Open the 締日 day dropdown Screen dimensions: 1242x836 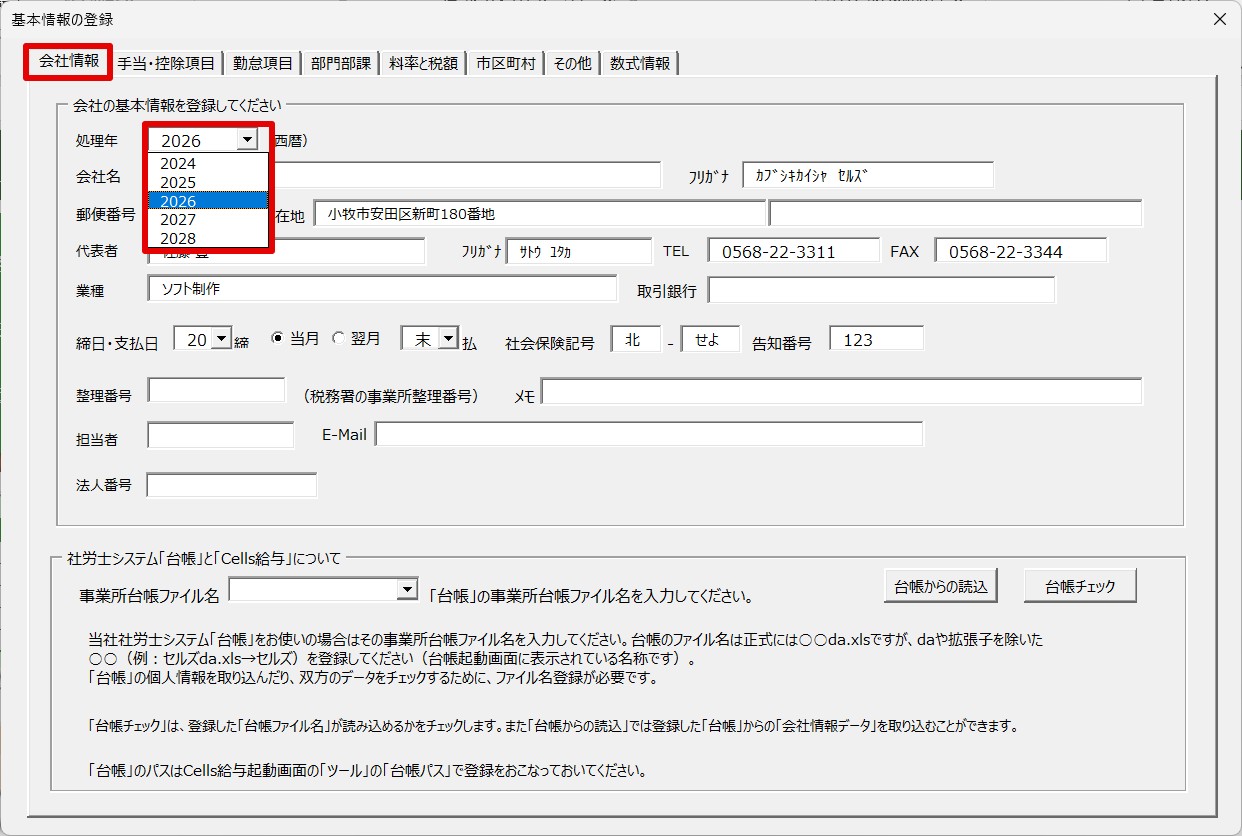(x=222, y=339)
